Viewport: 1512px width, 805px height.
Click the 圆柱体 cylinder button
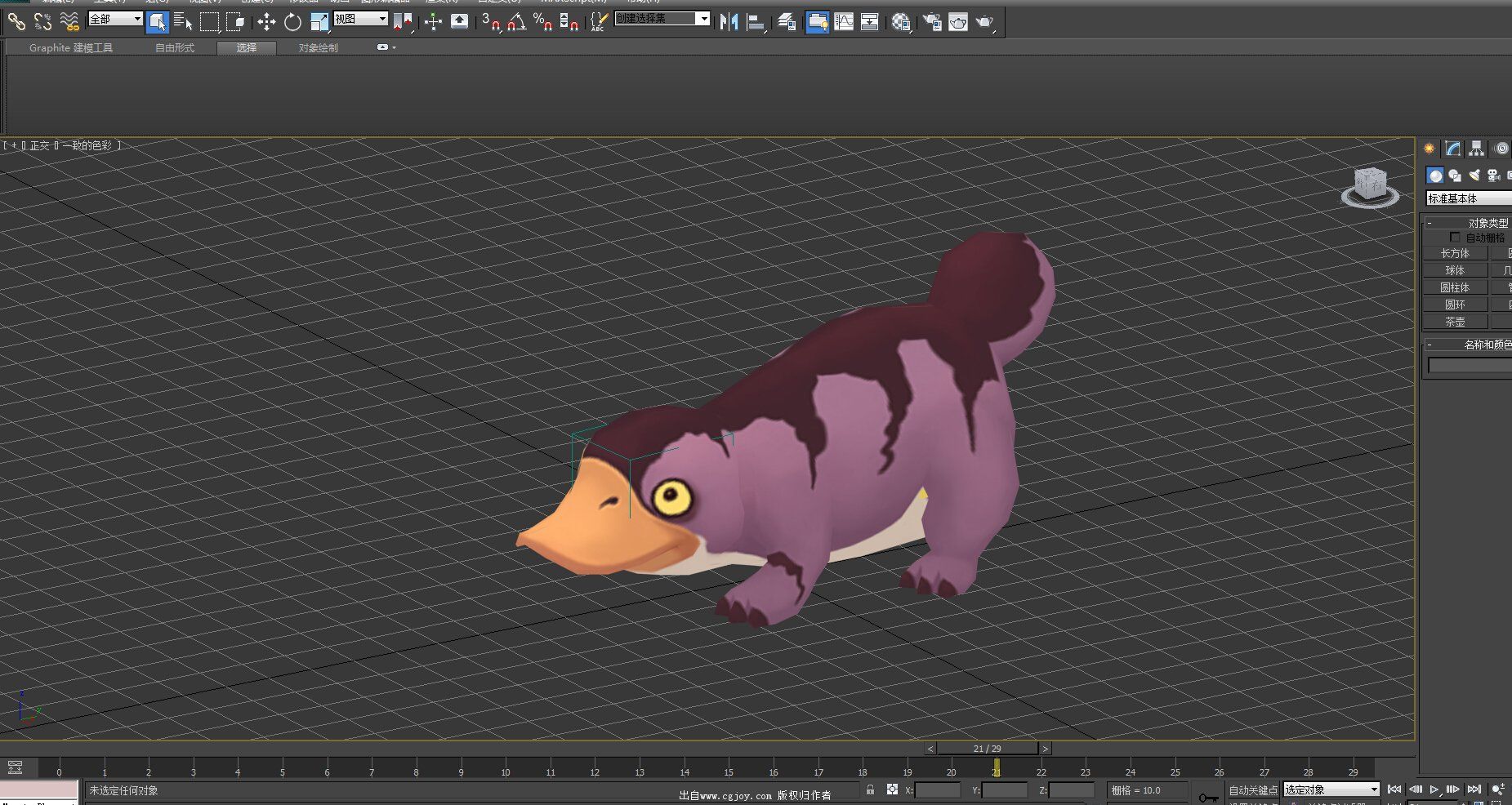[x=1455, y=287]
